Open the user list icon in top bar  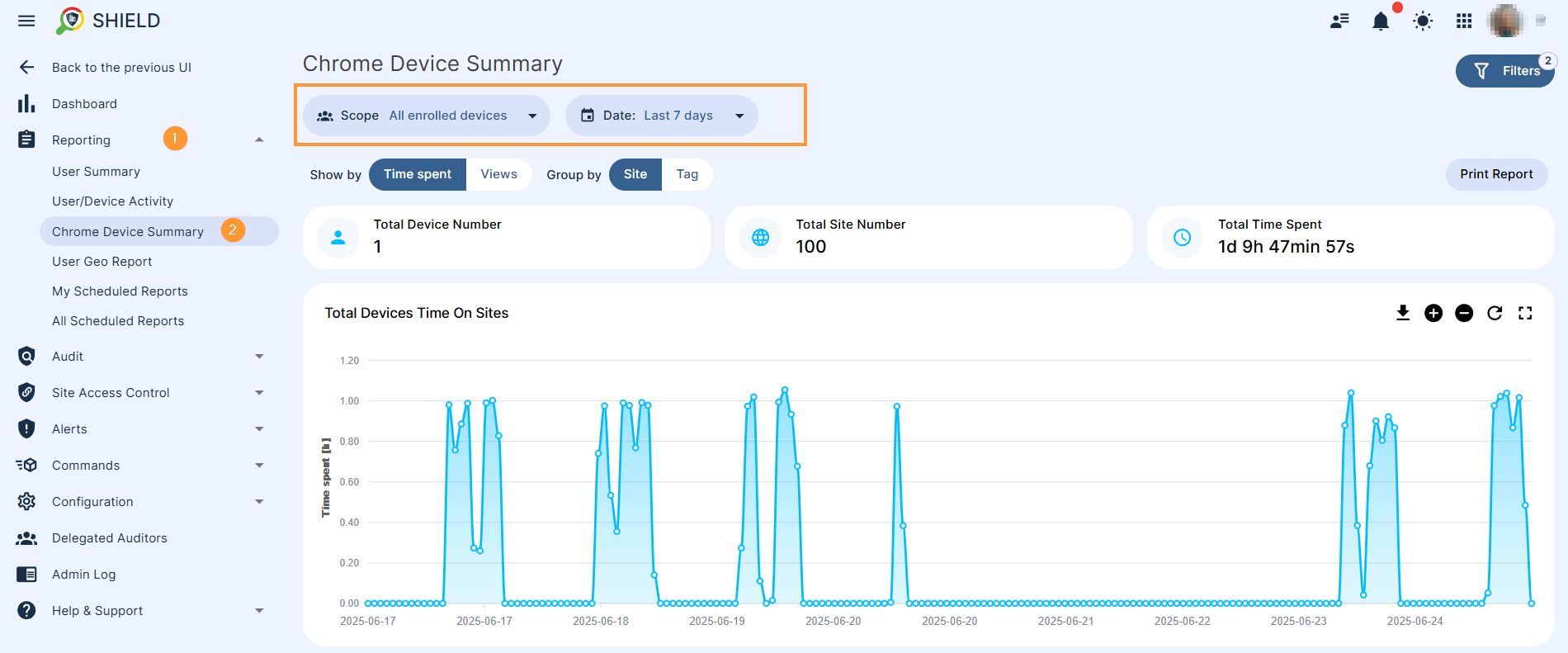pos(1339,21)
